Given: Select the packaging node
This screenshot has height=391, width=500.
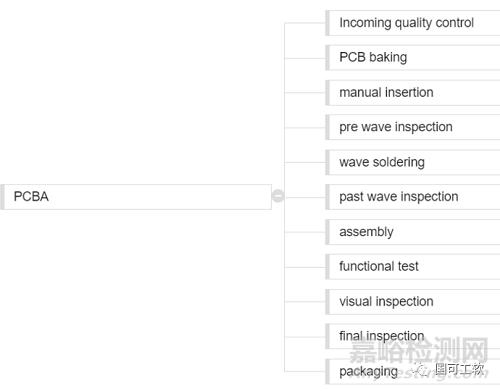Looking at the screenshot, I should click(413, 371).
